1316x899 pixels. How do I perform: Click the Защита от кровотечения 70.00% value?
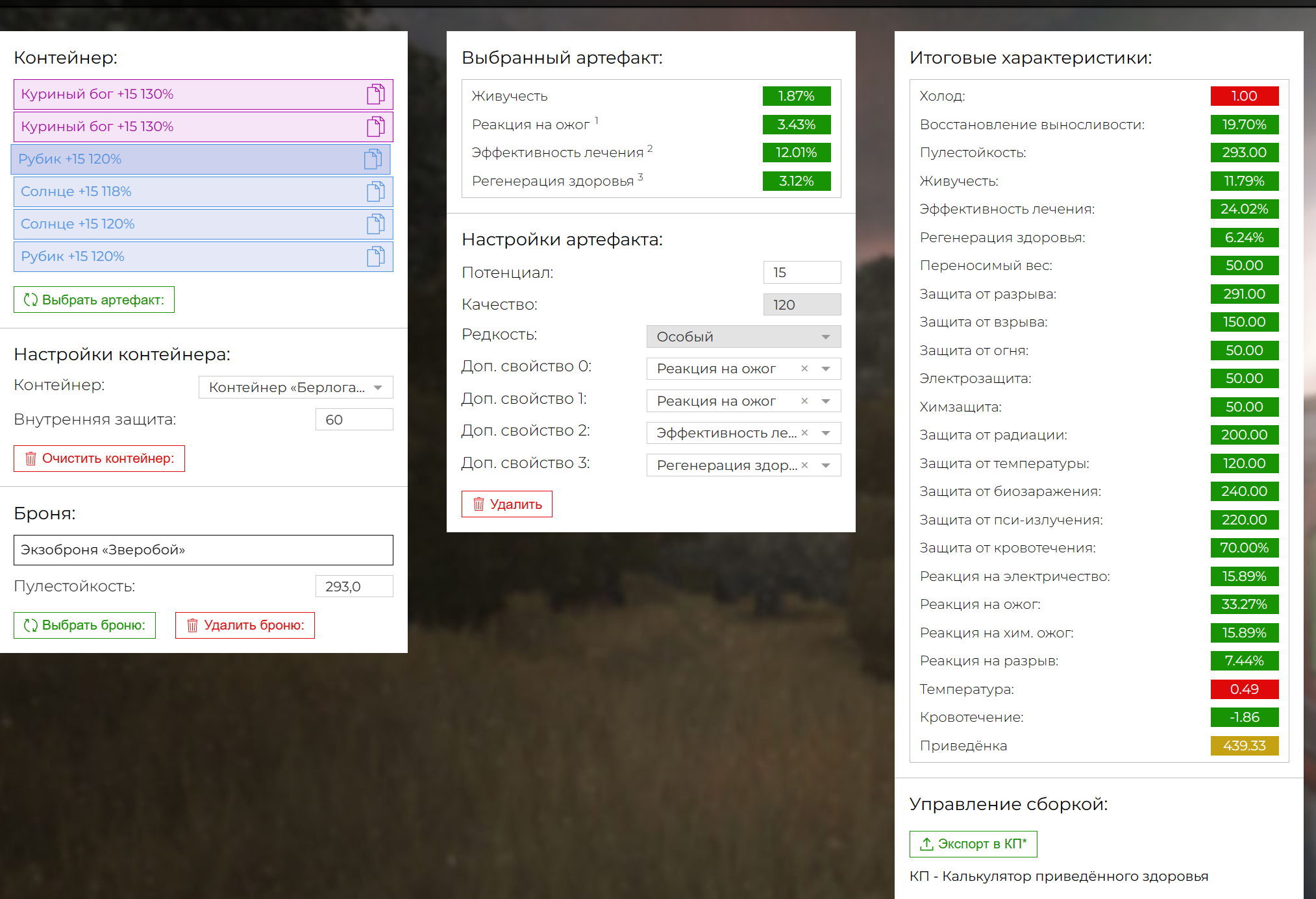tap(1245, 548)
